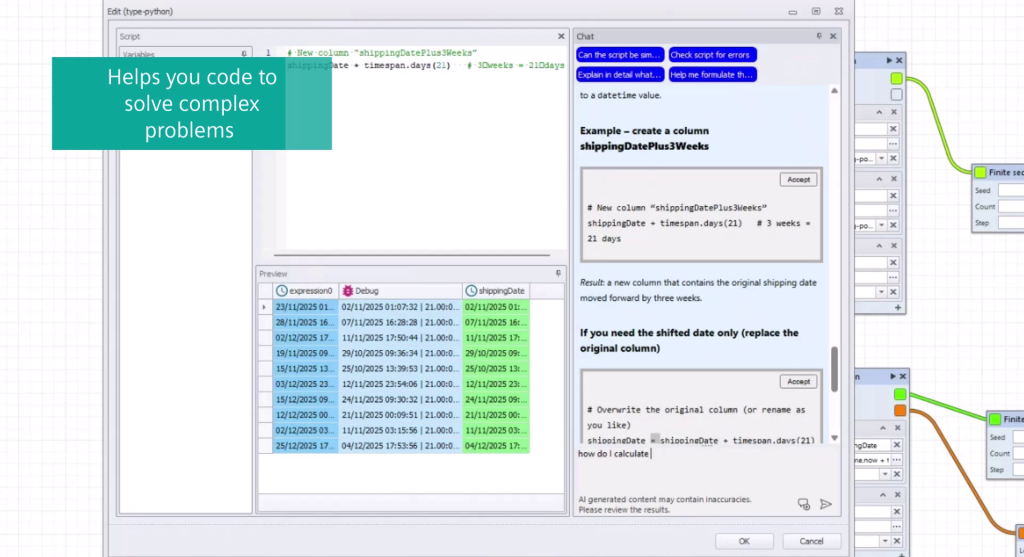The height and width of the screenshot is (557, 1024).
Task: Run the upper background node with play icon
Action: (x=889, y=60)
